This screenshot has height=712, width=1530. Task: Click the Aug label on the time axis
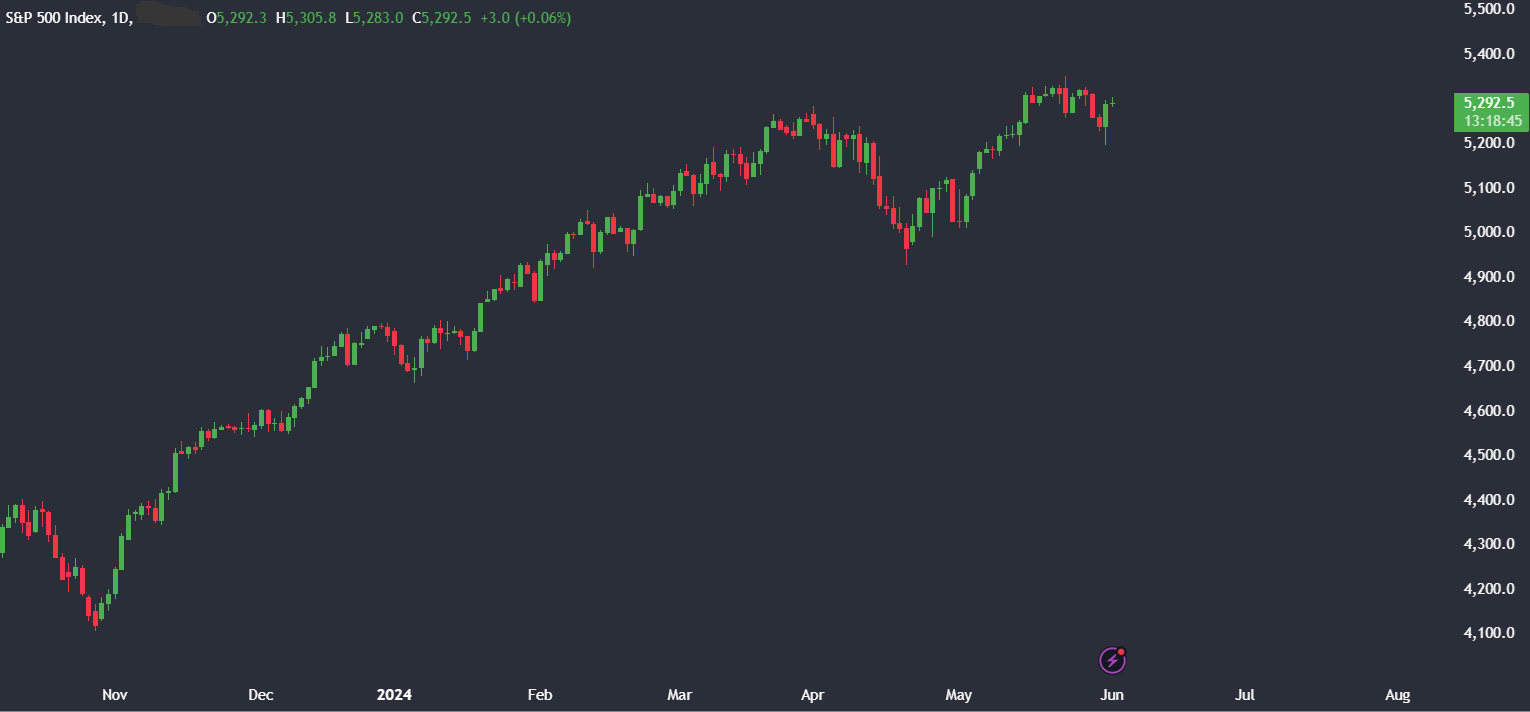1398,695
